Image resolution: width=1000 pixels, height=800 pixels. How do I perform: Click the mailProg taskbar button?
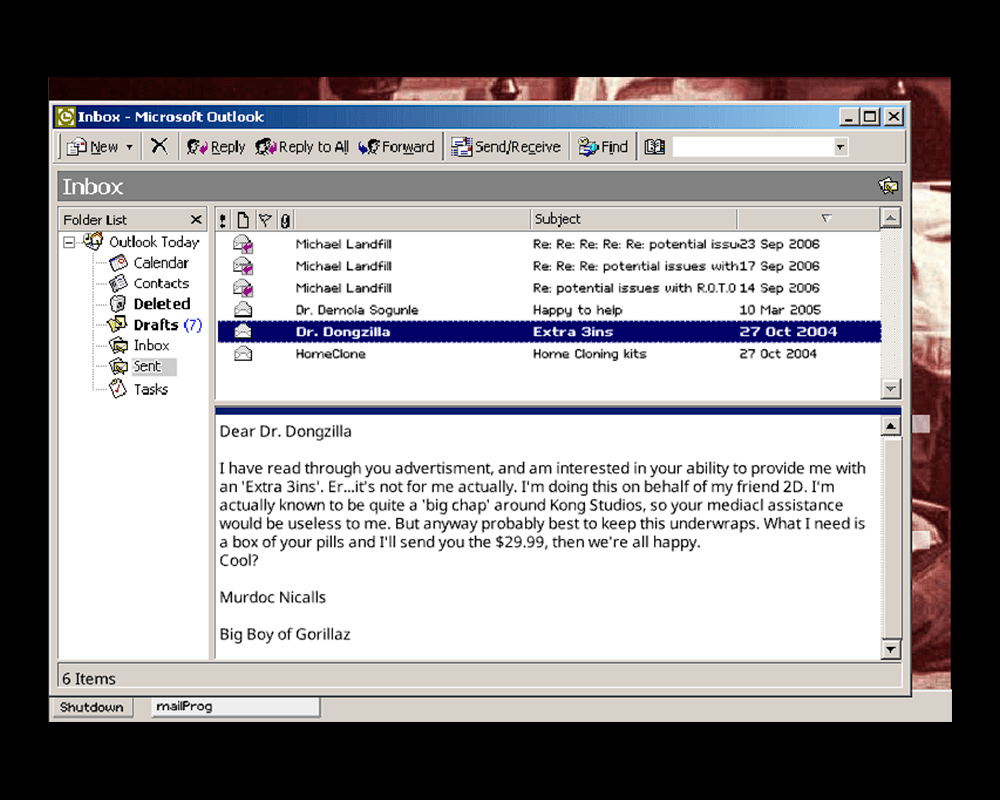235,706
